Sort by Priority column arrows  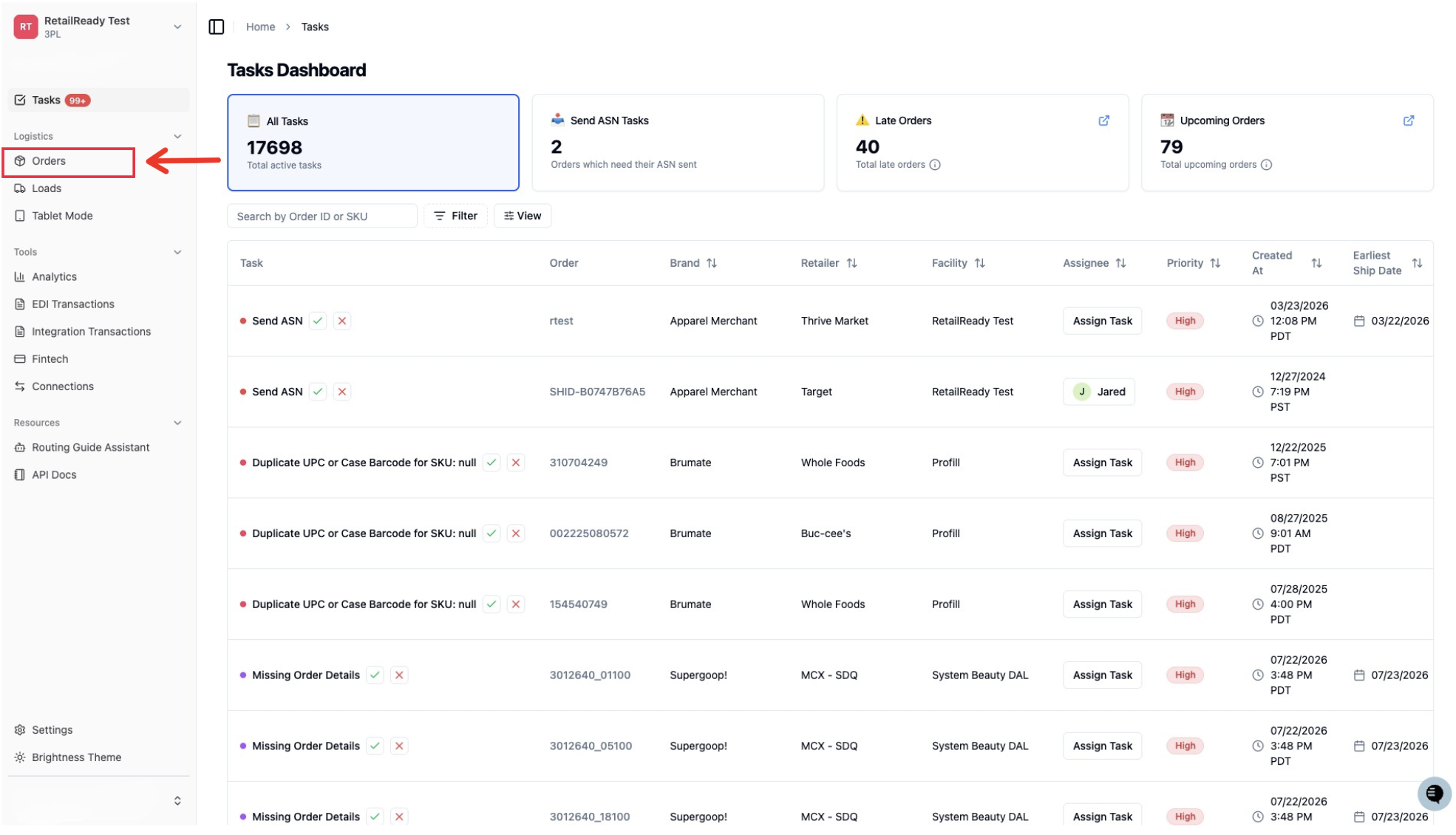point(1215,263)
